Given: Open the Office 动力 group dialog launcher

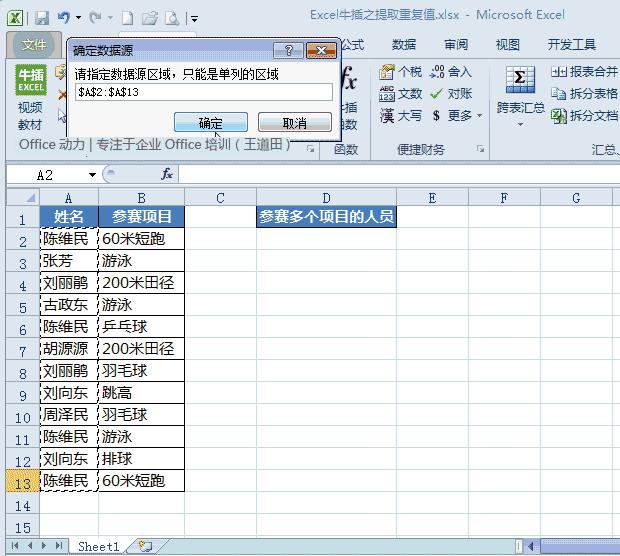Looking at the screenshot, I should pos(310,149).
